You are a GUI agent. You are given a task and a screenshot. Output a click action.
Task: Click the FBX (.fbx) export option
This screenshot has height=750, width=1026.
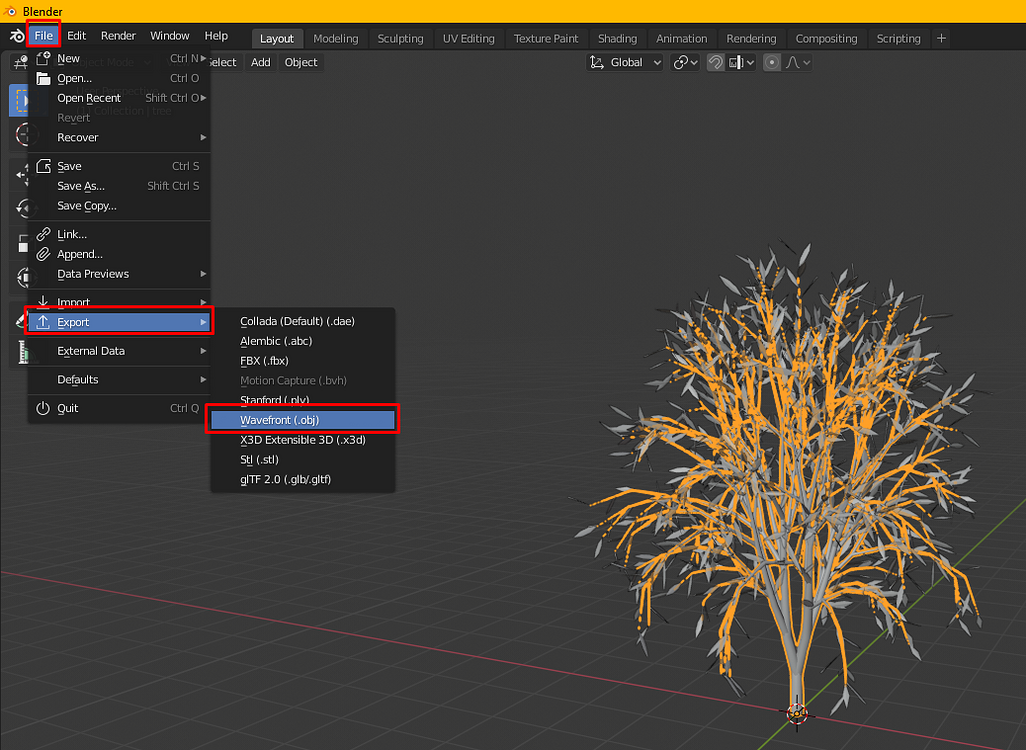[x=263, y=360]
